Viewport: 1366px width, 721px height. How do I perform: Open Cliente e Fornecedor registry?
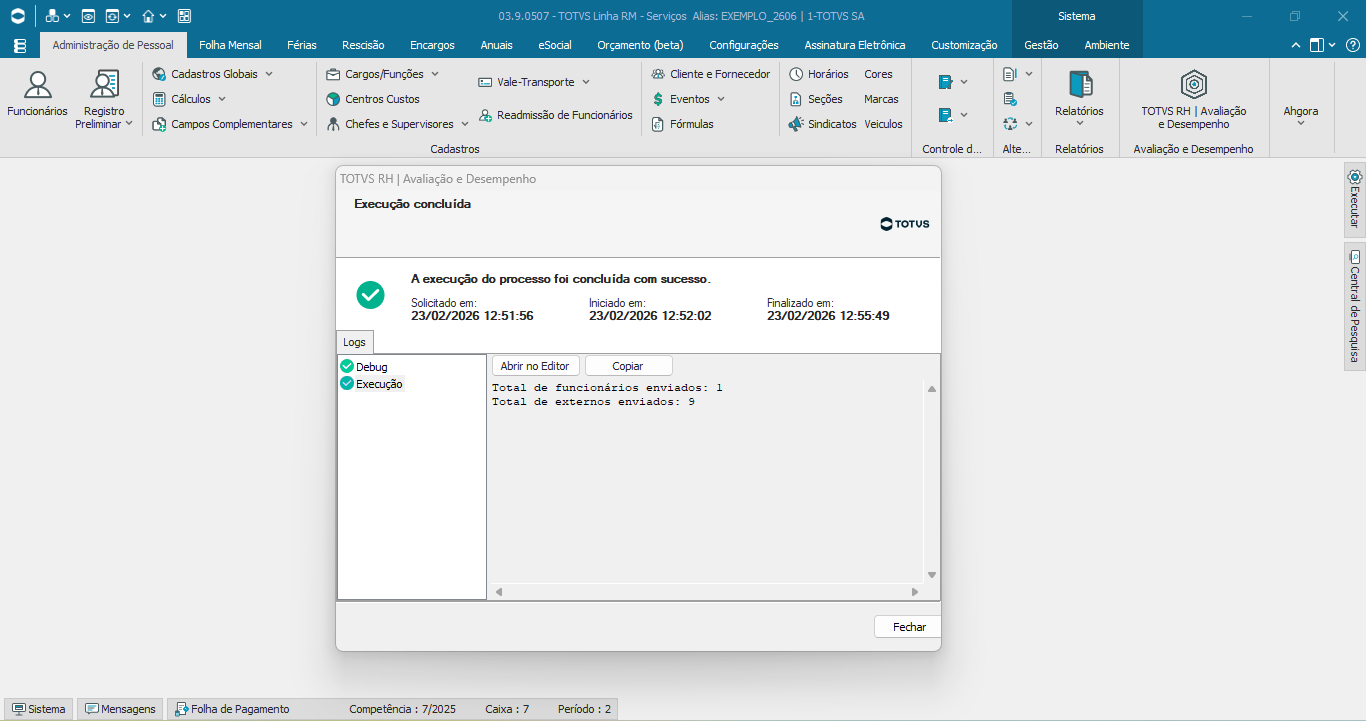click(x=711, y=74)
